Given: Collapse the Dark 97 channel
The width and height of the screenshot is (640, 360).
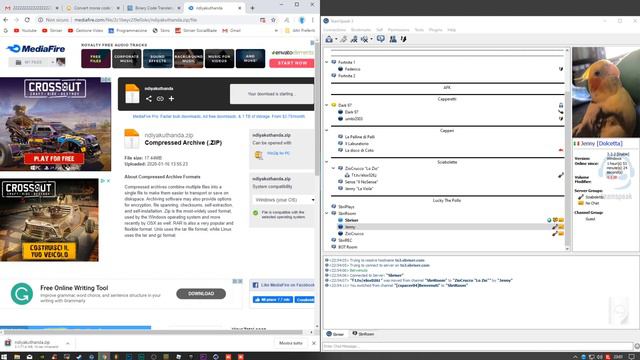Looking at the screenshot, I should pyautogui.click(x=327, y=105).
